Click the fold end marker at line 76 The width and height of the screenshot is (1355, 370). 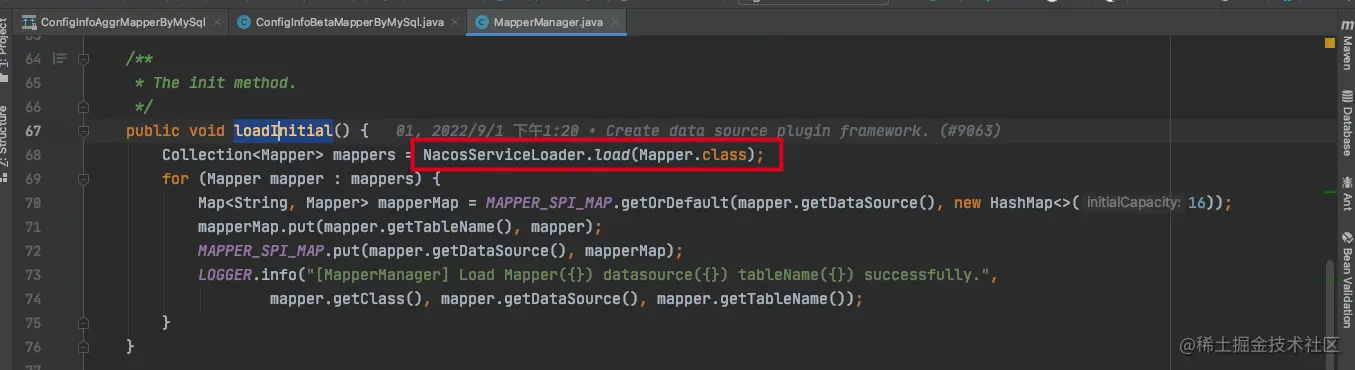[x=83, y=346]
